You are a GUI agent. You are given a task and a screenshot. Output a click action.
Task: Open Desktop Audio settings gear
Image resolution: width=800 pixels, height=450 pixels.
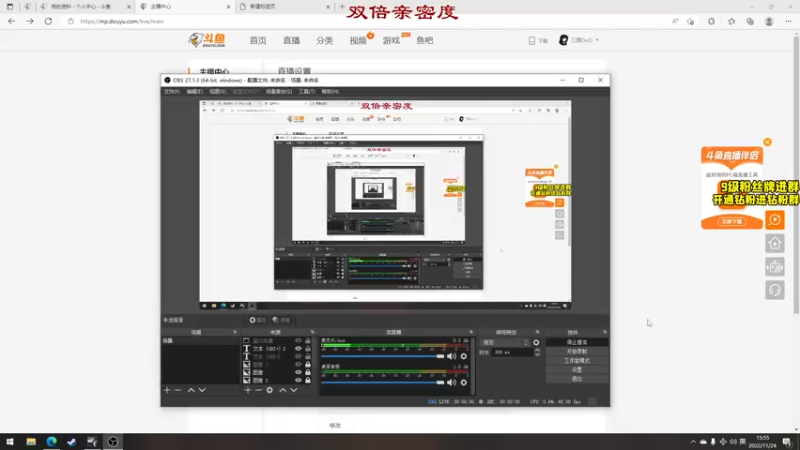tap(464, 382)
